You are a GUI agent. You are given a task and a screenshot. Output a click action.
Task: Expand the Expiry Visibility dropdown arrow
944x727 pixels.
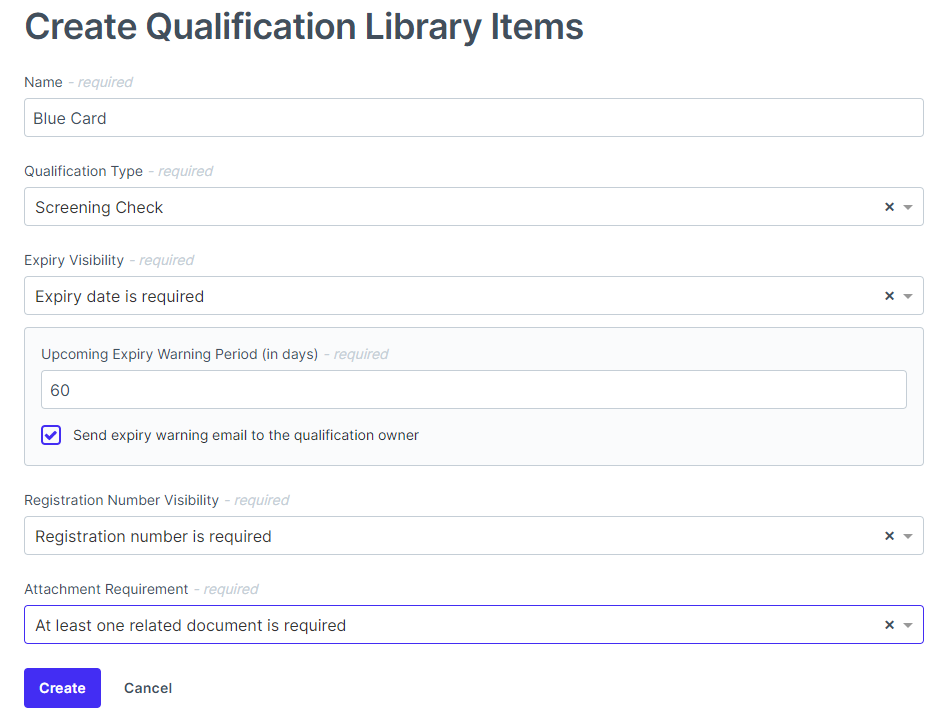(908, 296)
